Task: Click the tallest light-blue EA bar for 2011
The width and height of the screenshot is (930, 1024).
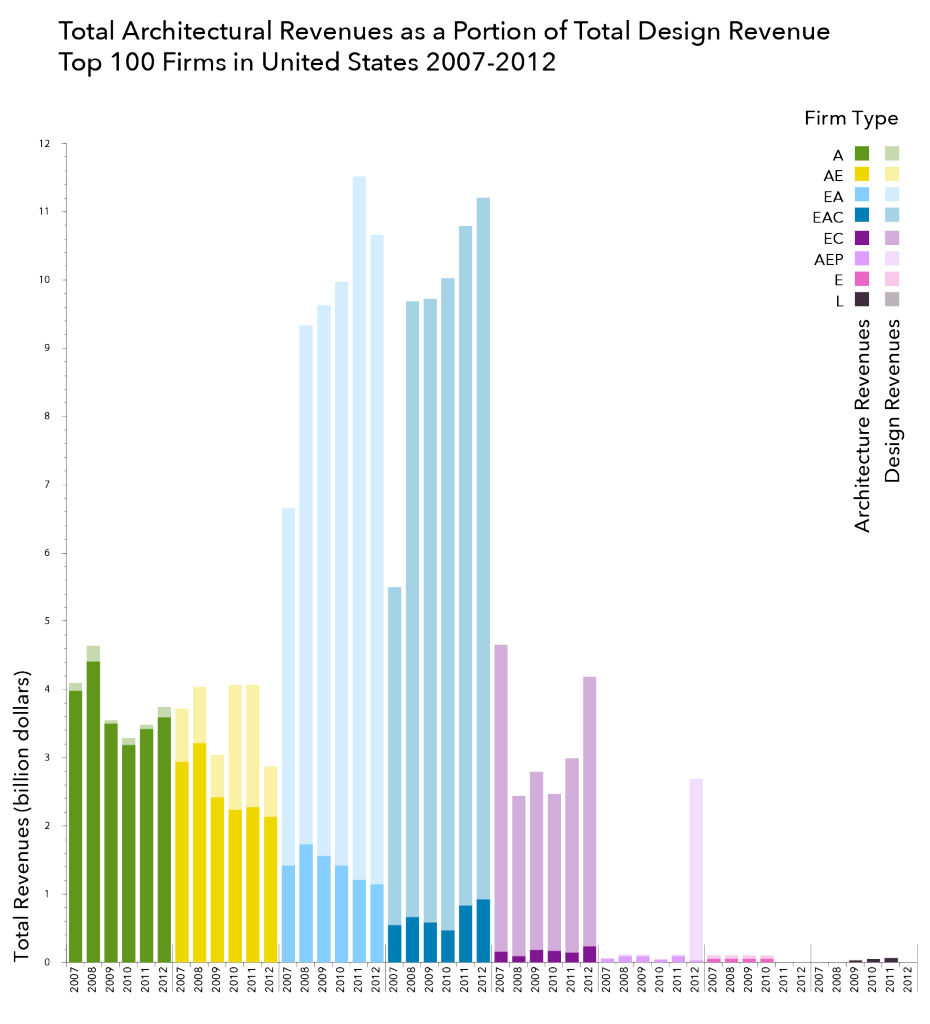Action: 359,568
